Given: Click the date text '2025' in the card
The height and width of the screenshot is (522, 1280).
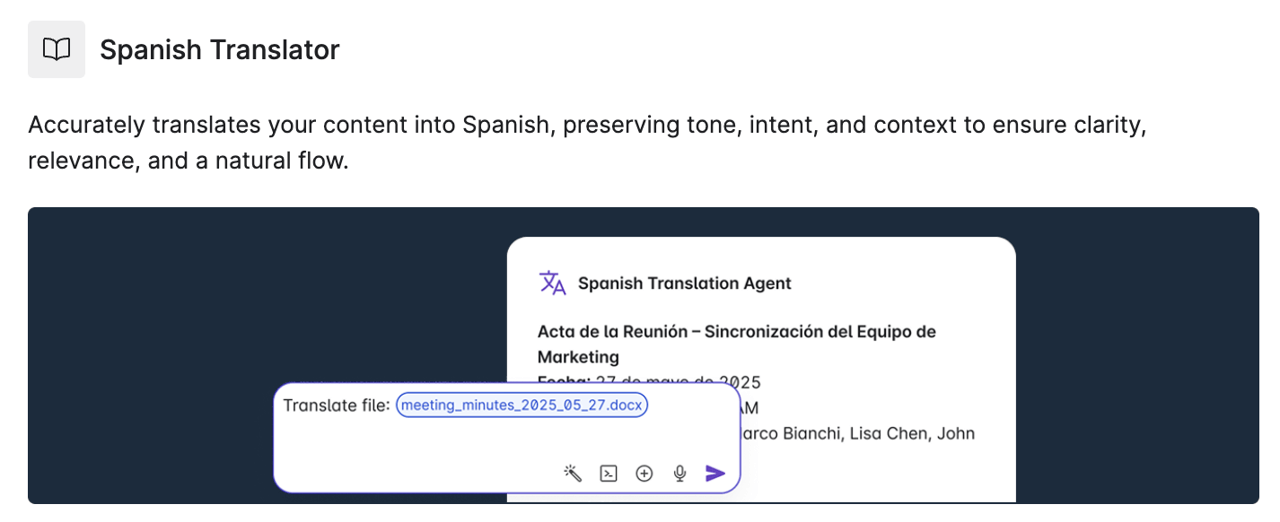Looking at the screenshot, I should (739, 382).
